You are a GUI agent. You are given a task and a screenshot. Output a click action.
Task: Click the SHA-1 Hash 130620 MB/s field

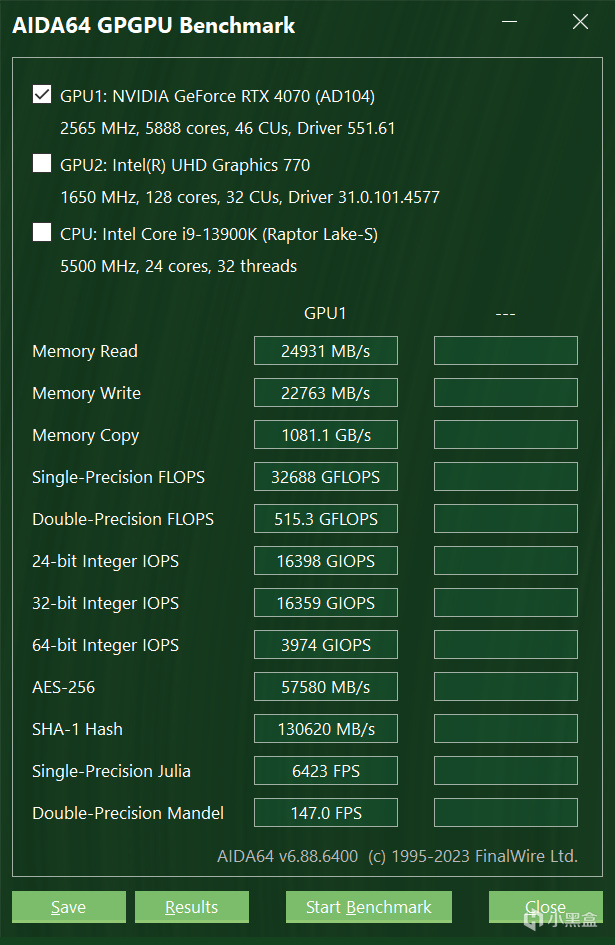coord(325,729)
